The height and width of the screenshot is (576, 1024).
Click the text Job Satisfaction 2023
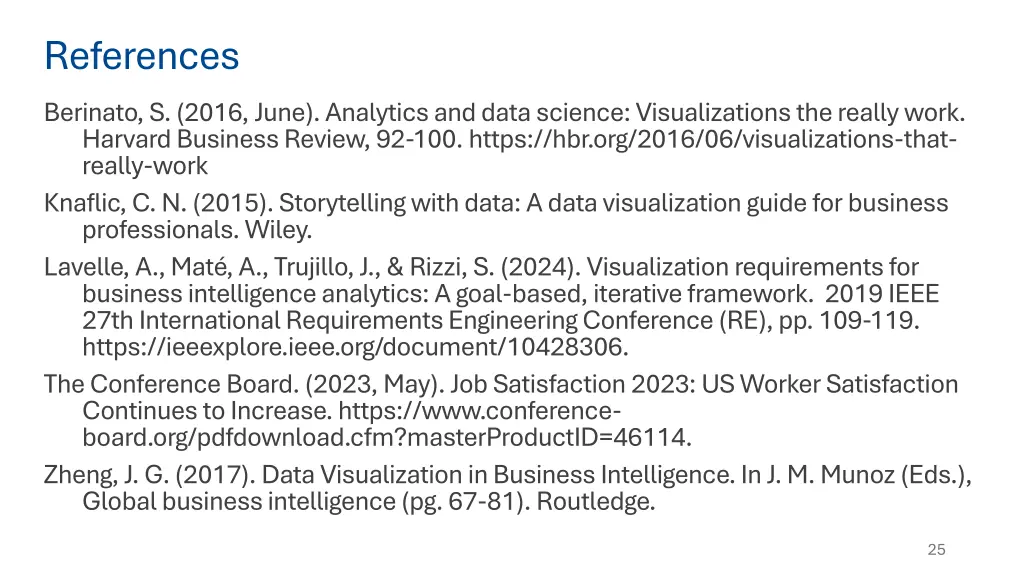[x=573, y=384]
